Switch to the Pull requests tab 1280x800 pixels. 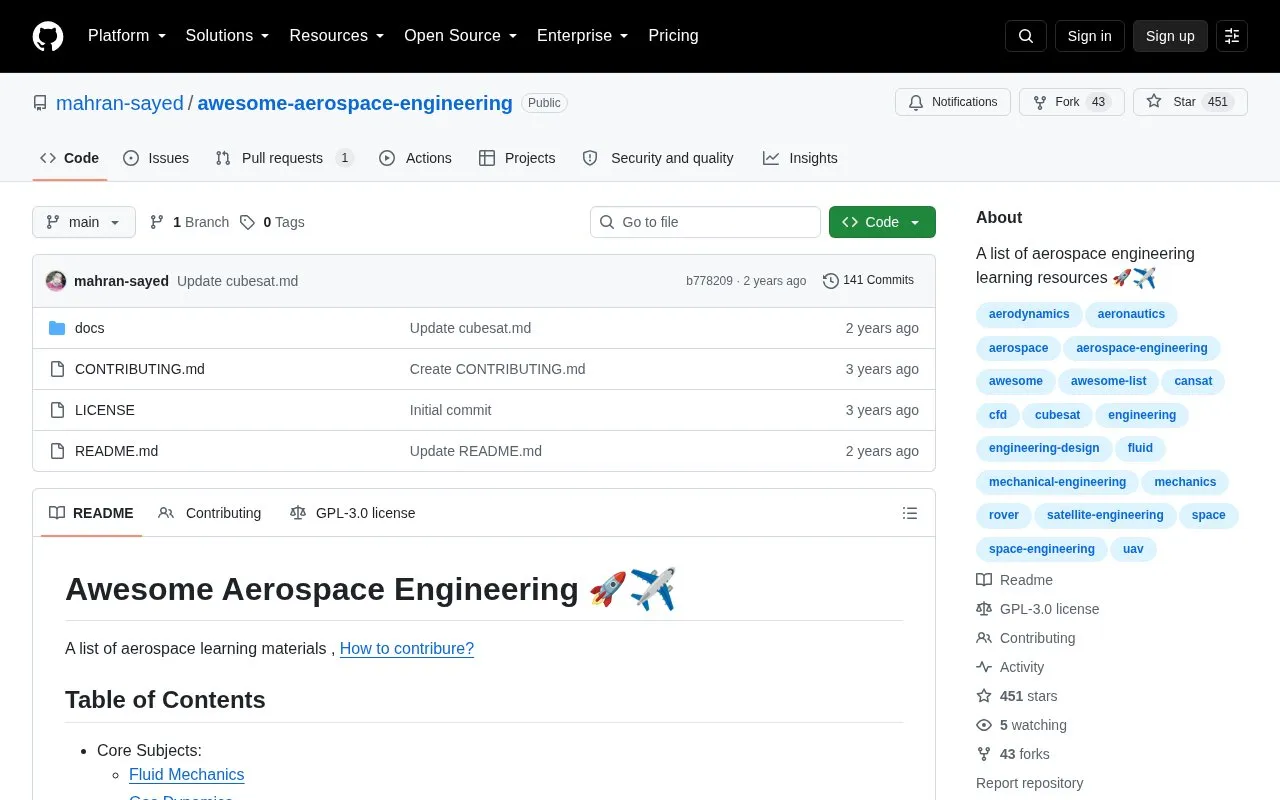pos(284,158)
